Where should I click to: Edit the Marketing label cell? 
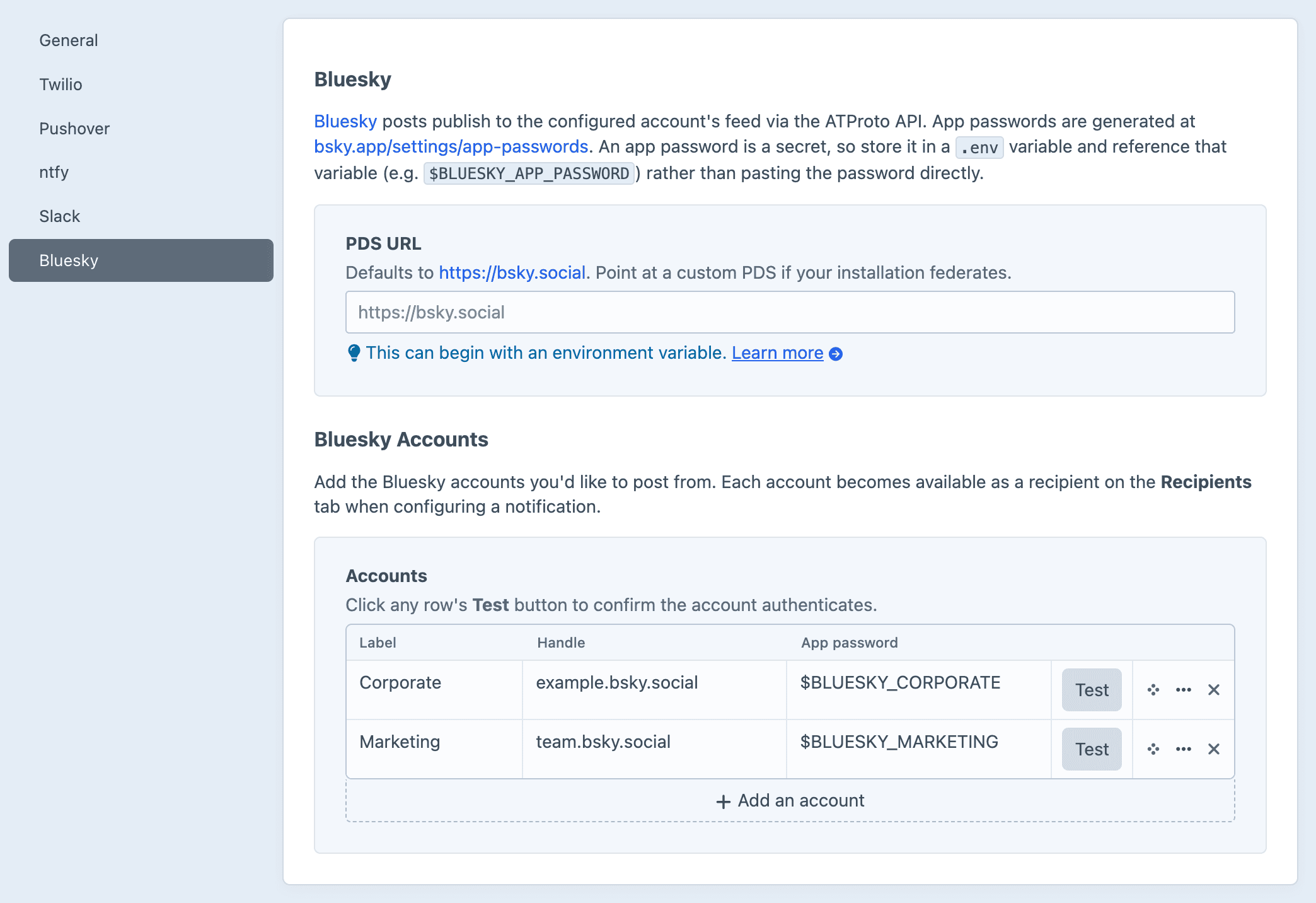[x=434, y=749]
